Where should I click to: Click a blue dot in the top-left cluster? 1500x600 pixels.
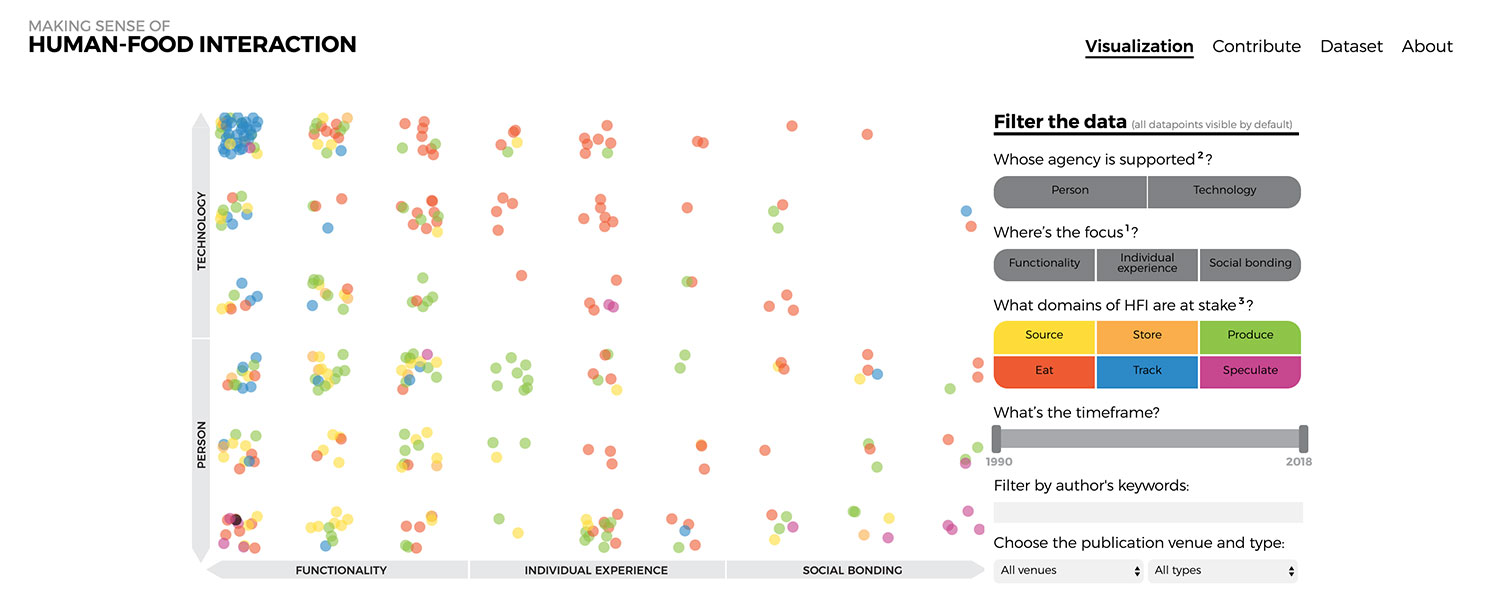click(240, 130)
